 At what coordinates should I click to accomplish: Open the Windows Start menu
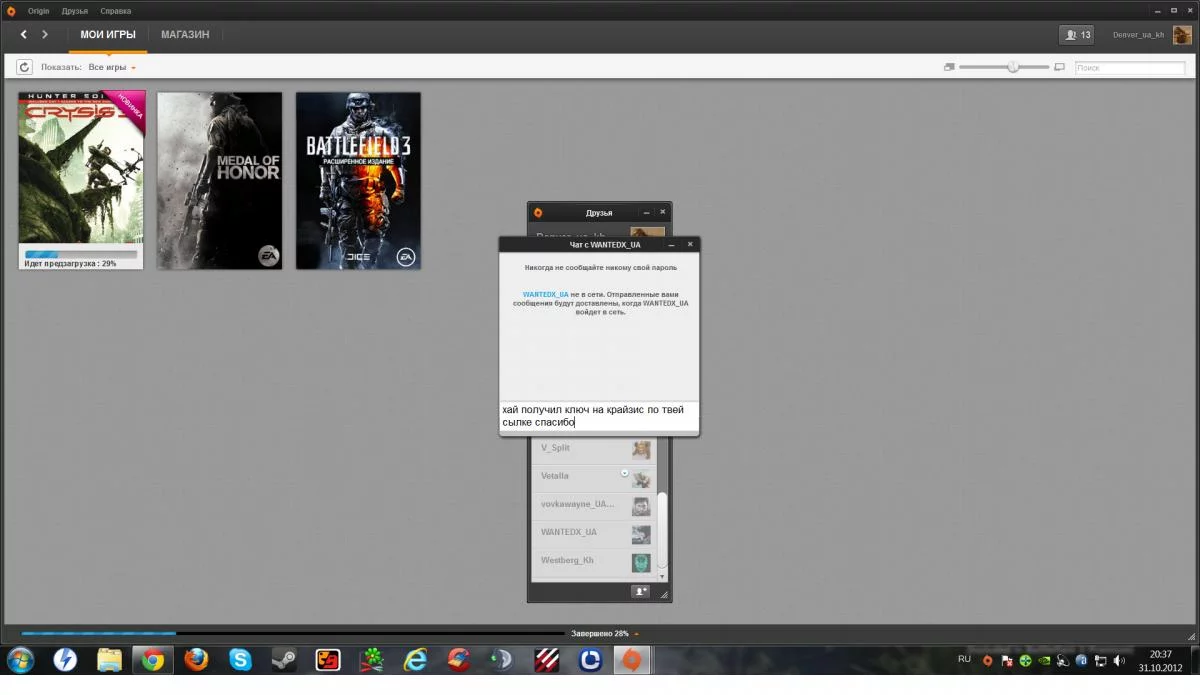point(20,660)
